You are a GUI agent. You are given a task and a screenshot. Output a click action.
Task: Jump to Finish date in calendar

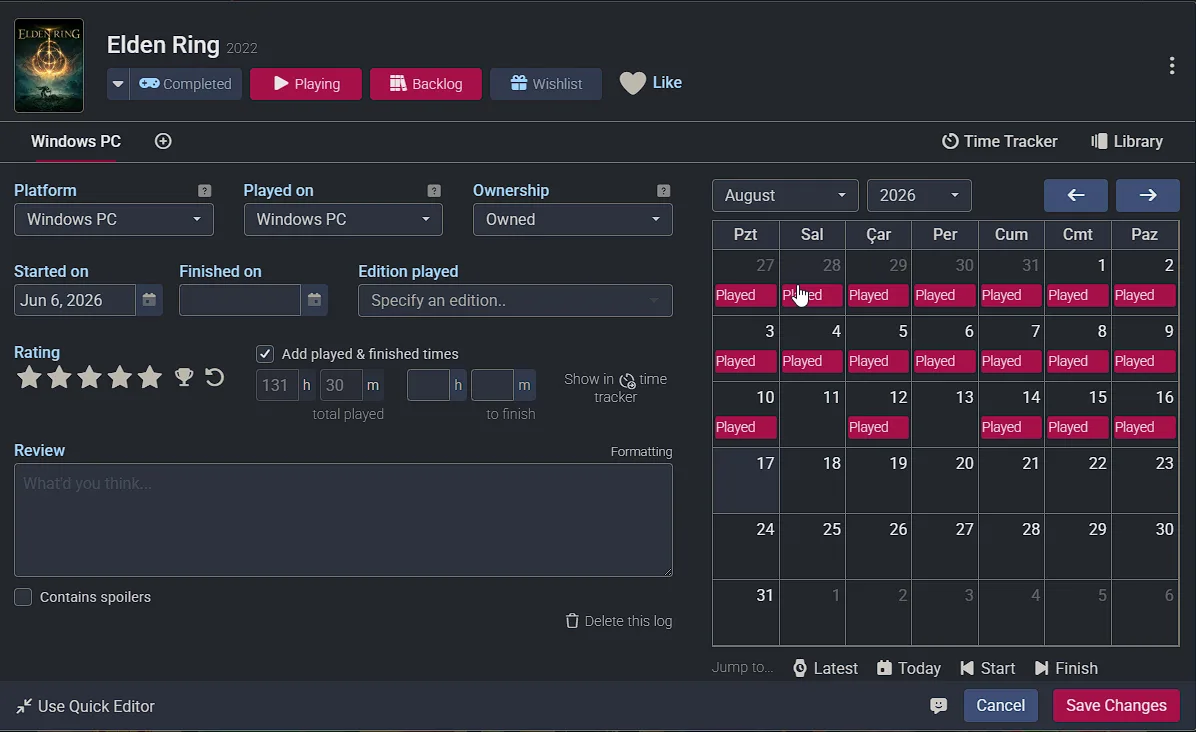pos(1066,668)
